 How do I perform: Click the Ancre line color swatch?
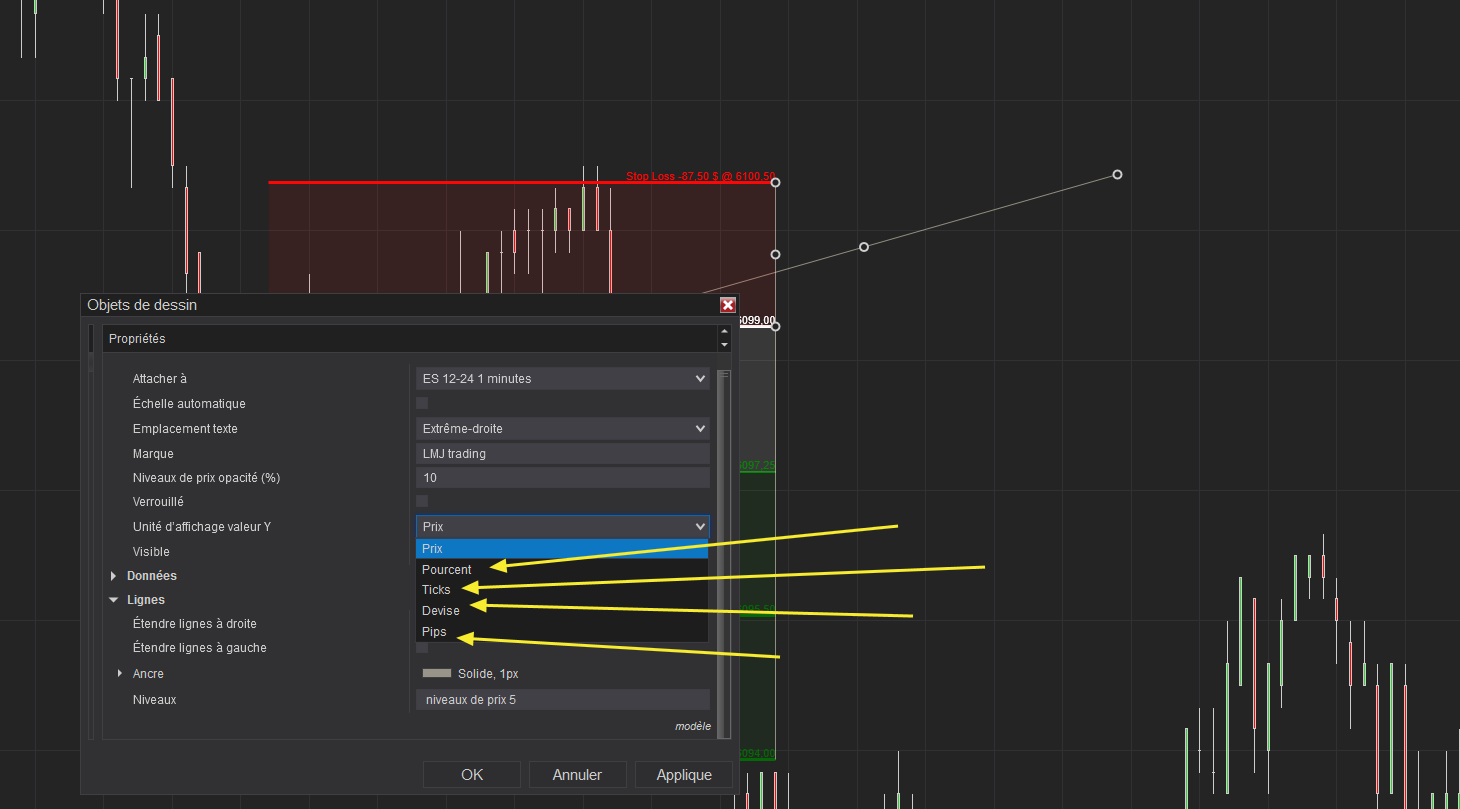(x=437, y=674)
